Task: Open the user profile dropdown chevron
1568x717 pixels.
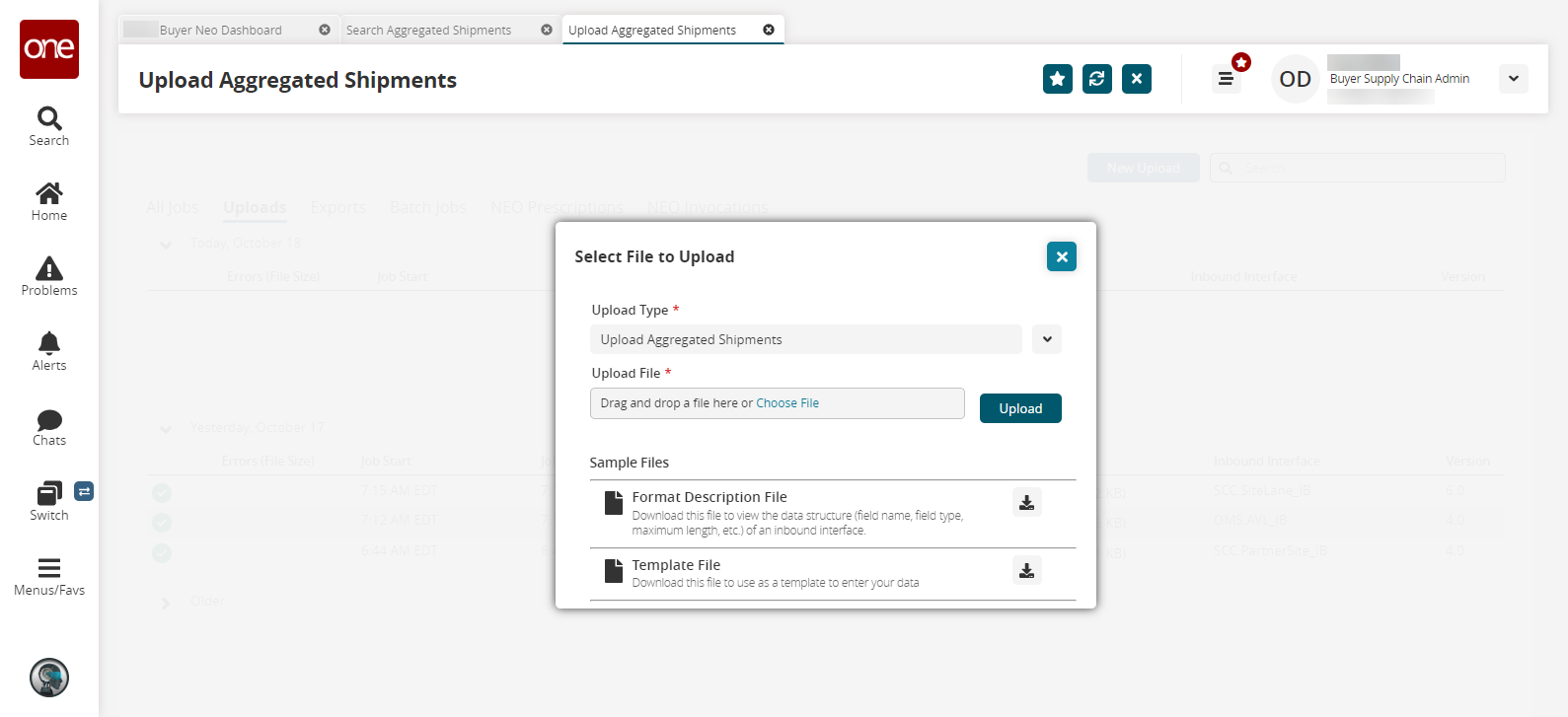Action: (1513, 79)
